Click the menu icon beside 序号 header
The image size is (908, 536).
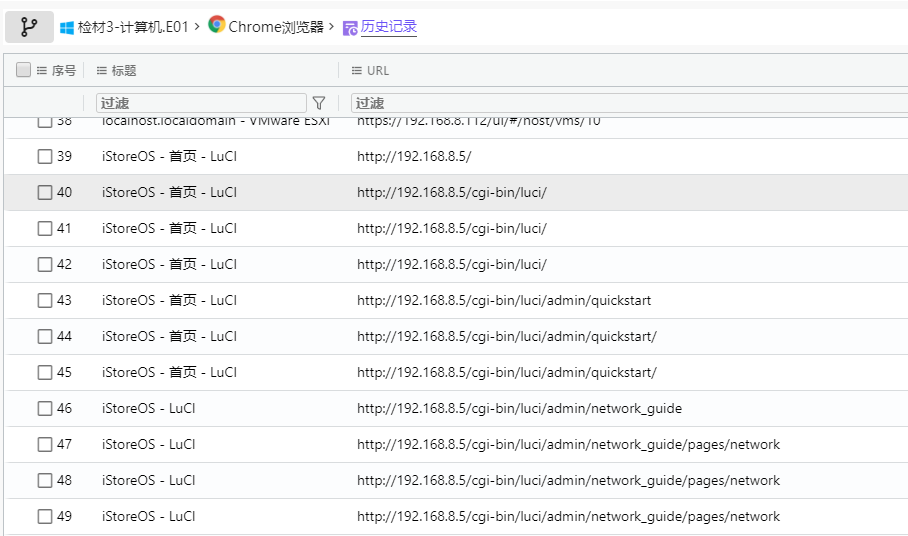[42, 71]
